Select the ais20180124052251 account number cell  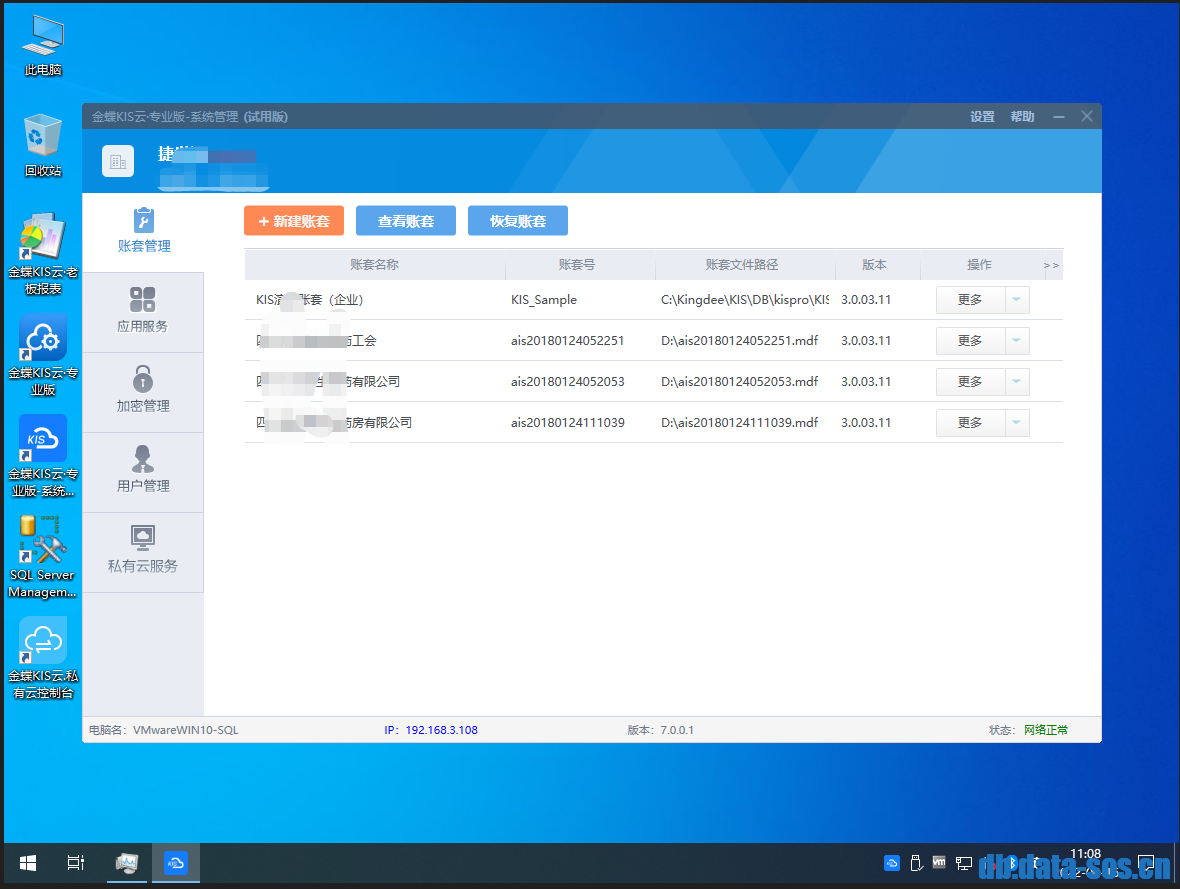tap(567, 340)
